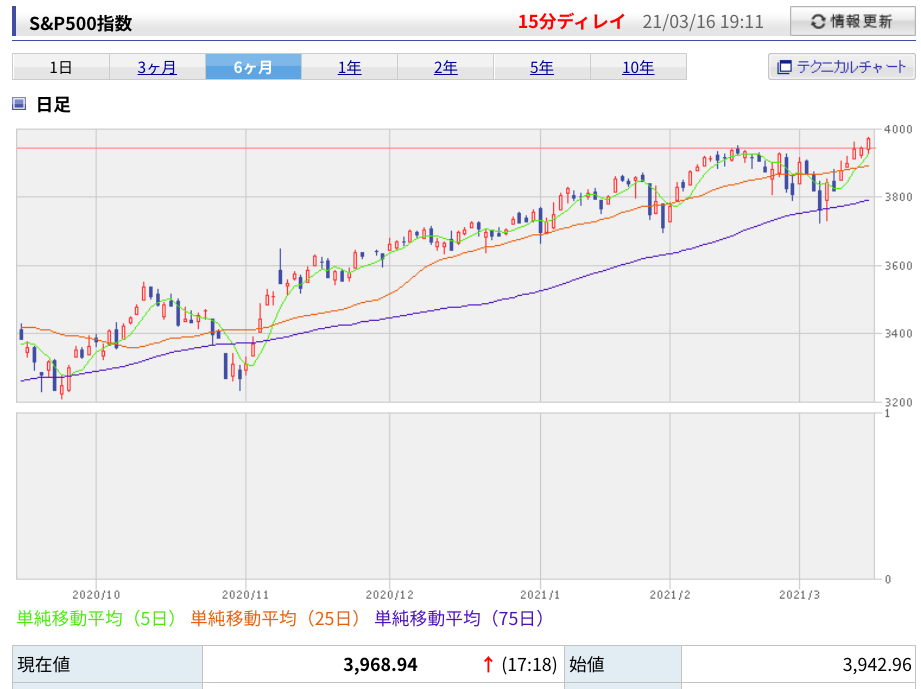Click the 単純移動平均（5日） legend label
Screen dimensions: 921x689
click(96, 619)
